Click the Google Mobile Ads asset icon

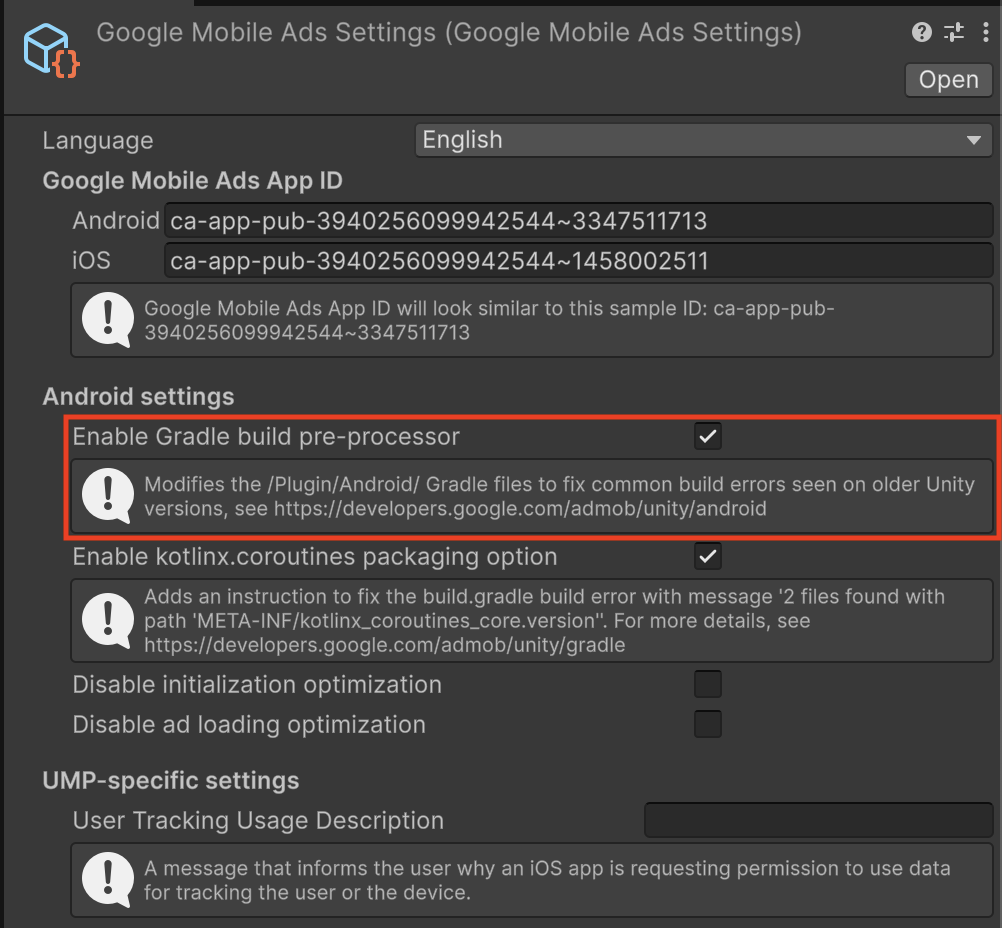coord(49,49)
